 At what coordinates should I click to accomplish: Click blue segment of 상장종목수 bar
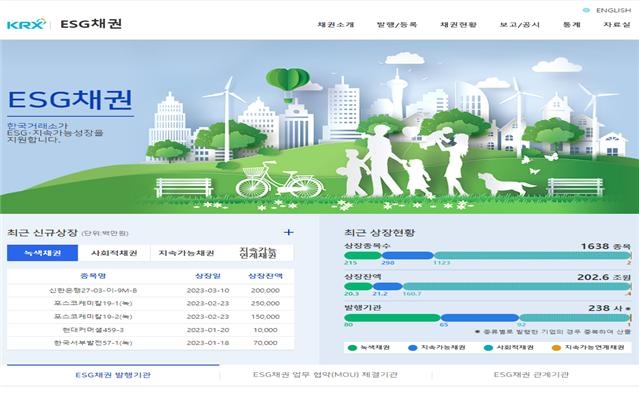(x=408, y=256)
